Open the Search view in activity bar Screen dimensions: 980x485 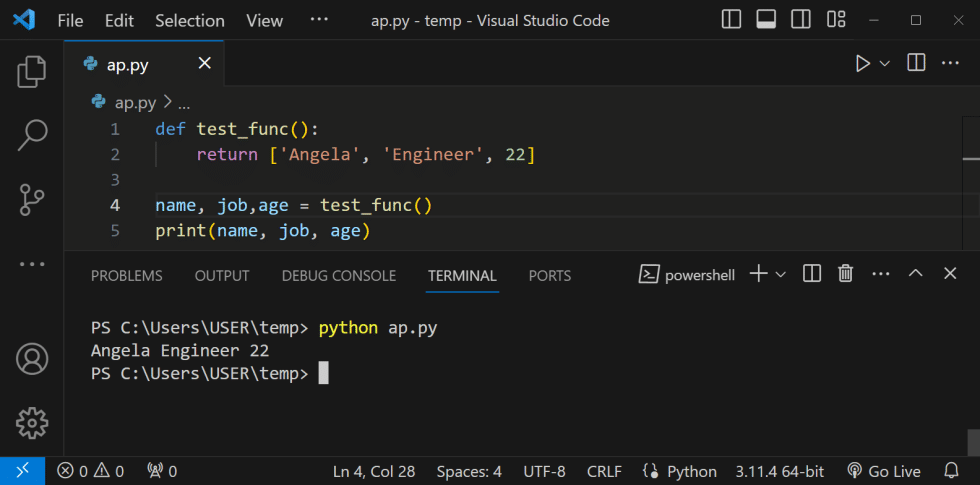31,135
